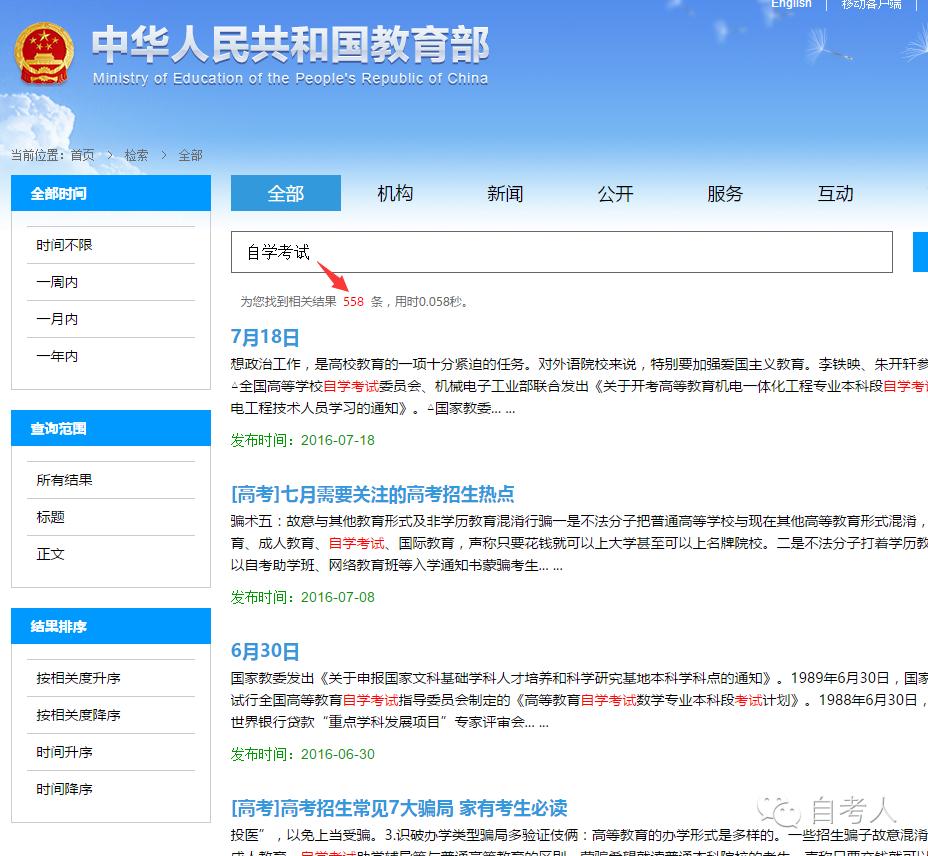Switch to the 新闻 tab
Screen dimensions: 928x856
click(505, 193)
